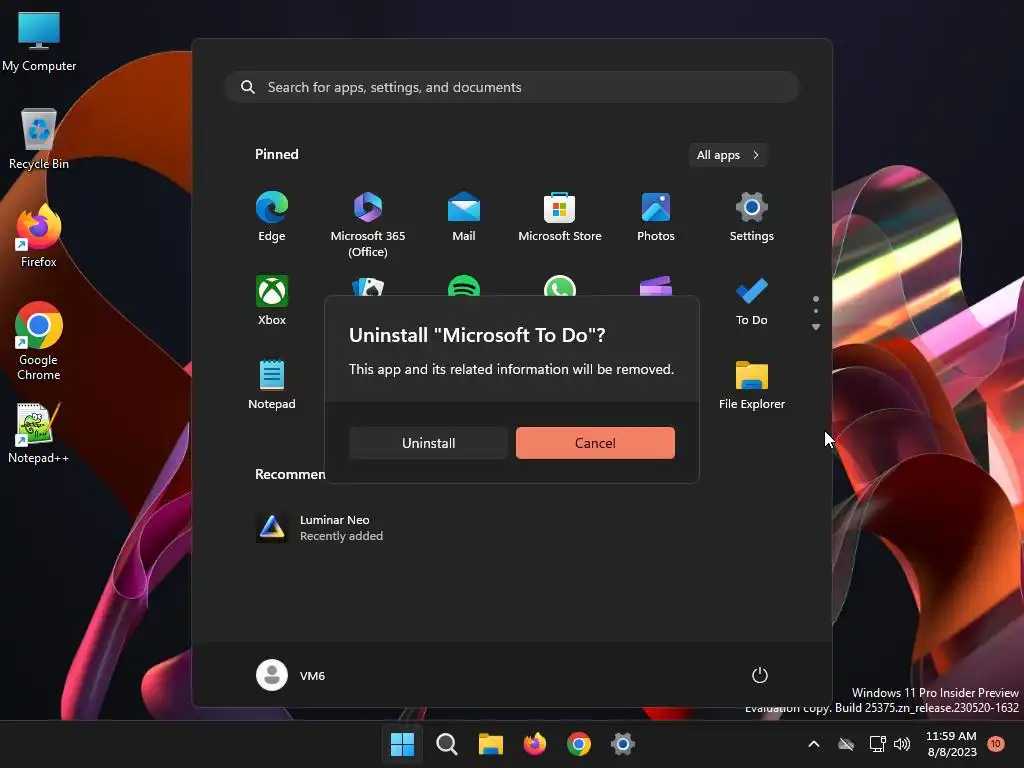Open Chrome from the taskbar
The height and width of the screenshot is (768, 1024).
pos(579,744)
